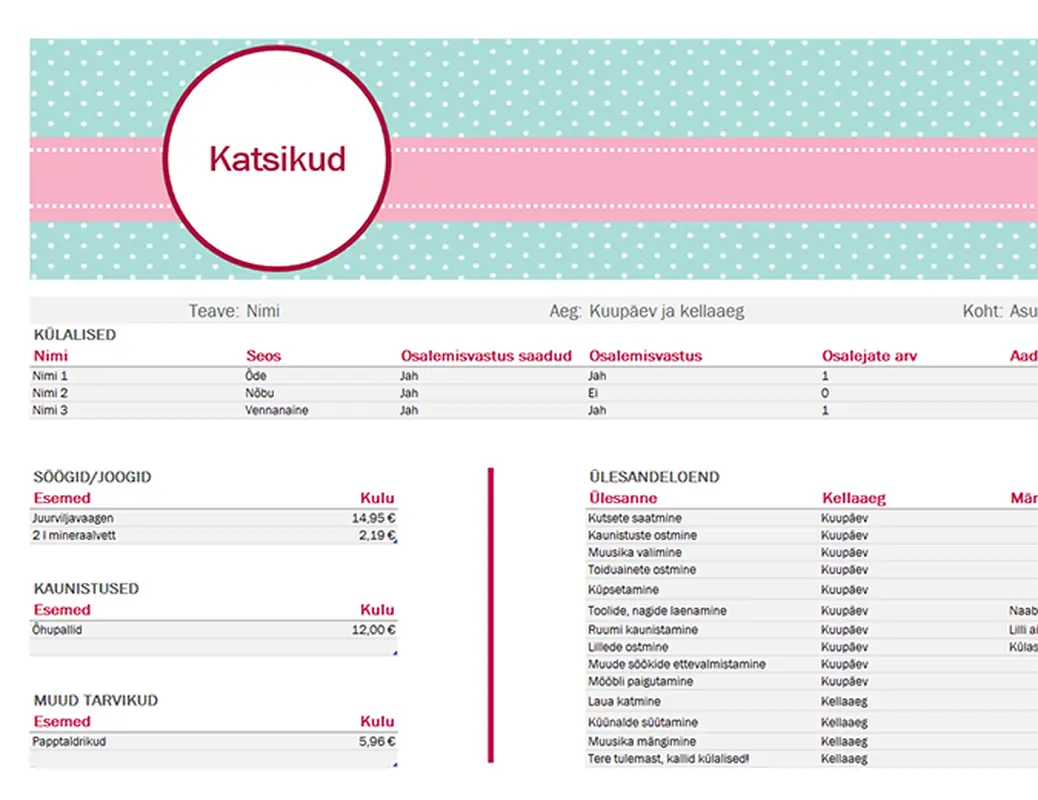
Task: Select the Ei response in Nimi 2 row
Action: [x=592, y=393]
